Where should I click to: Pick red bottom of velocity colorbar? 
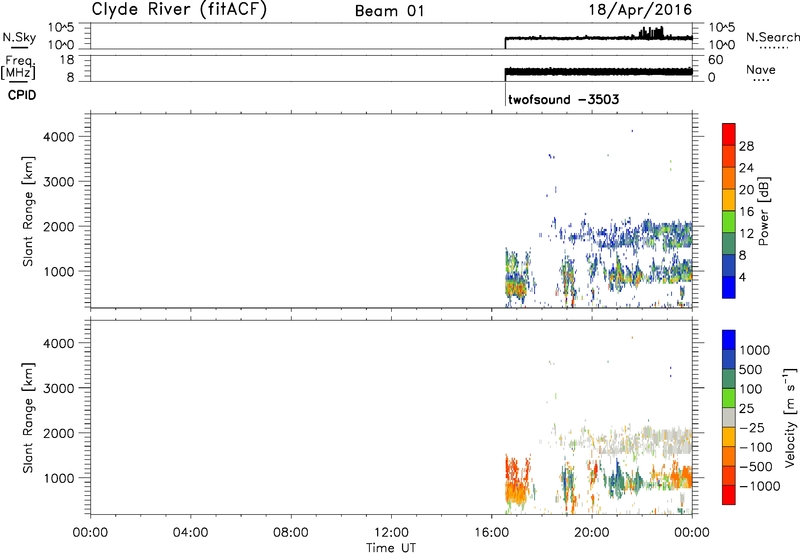tap(729, 495)
